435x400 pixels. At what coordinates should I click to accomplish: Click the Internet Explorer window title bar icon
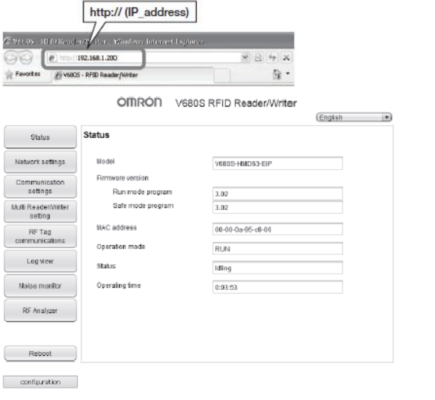[8, 42]
